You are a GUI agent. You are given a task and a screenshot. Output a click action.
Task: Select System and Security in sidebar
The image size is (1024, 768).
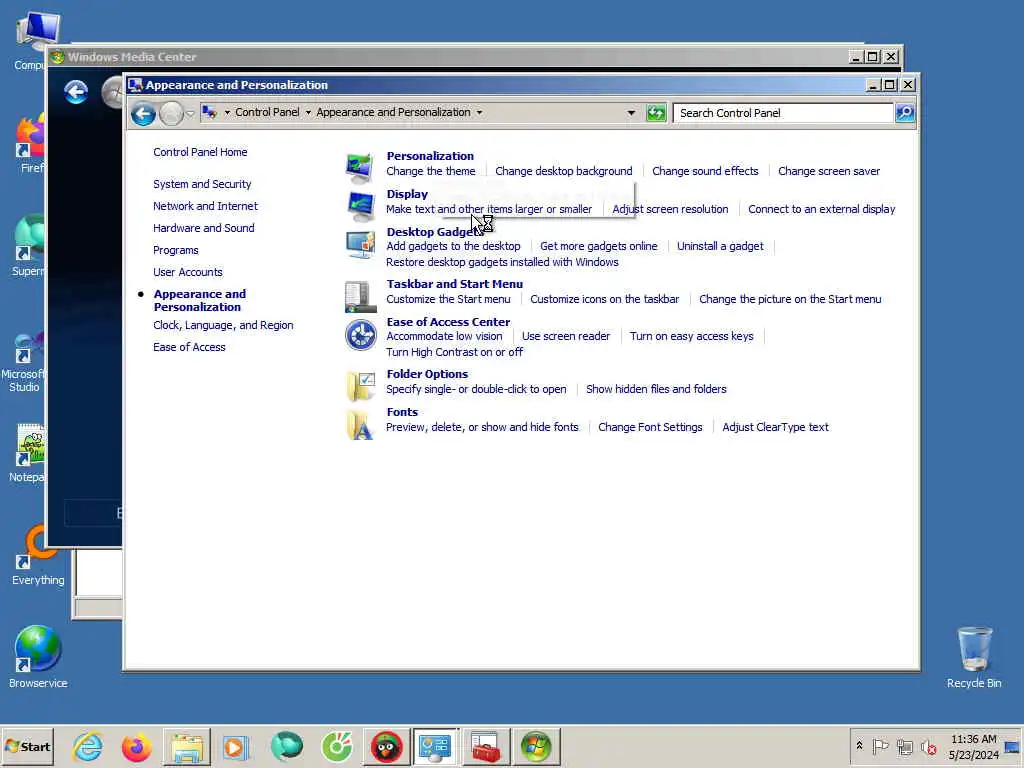[202, 184]
